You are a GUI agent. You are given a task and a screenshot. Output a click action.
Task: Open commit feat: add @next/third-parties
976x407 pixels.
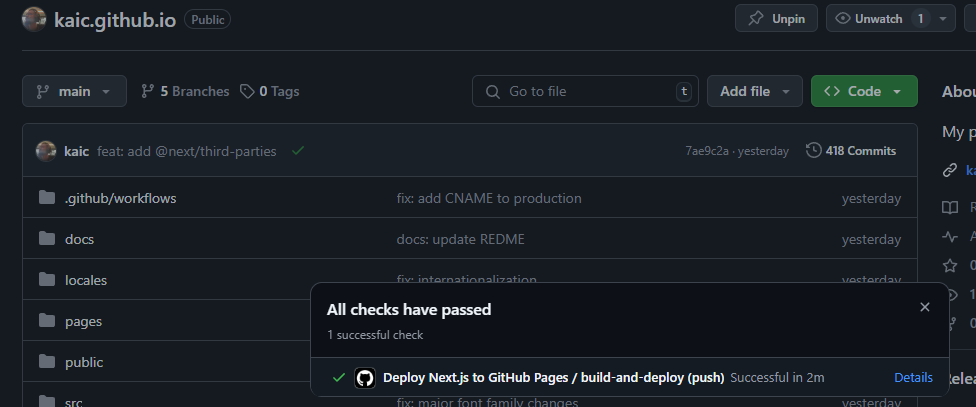(187, 151)
